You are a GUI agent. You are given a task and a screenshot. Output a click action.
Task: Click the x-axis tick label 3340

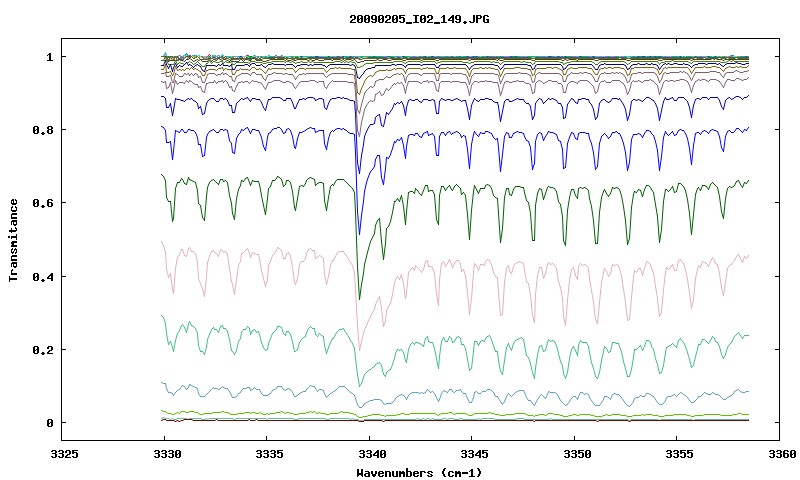[x=371, y=454]
